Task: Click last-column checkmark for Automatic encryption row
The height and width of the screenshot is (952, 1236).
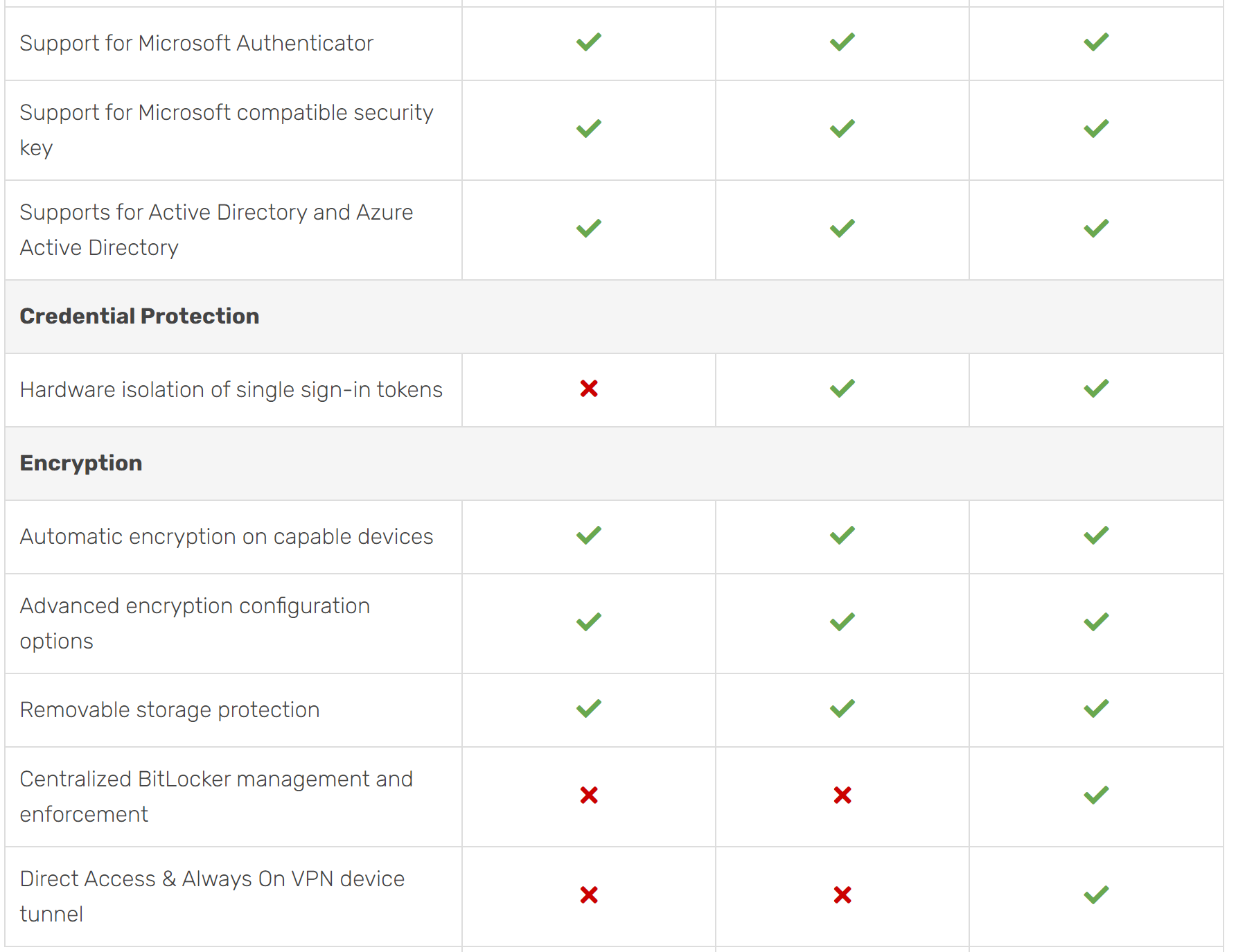Action: (1096, 536)
